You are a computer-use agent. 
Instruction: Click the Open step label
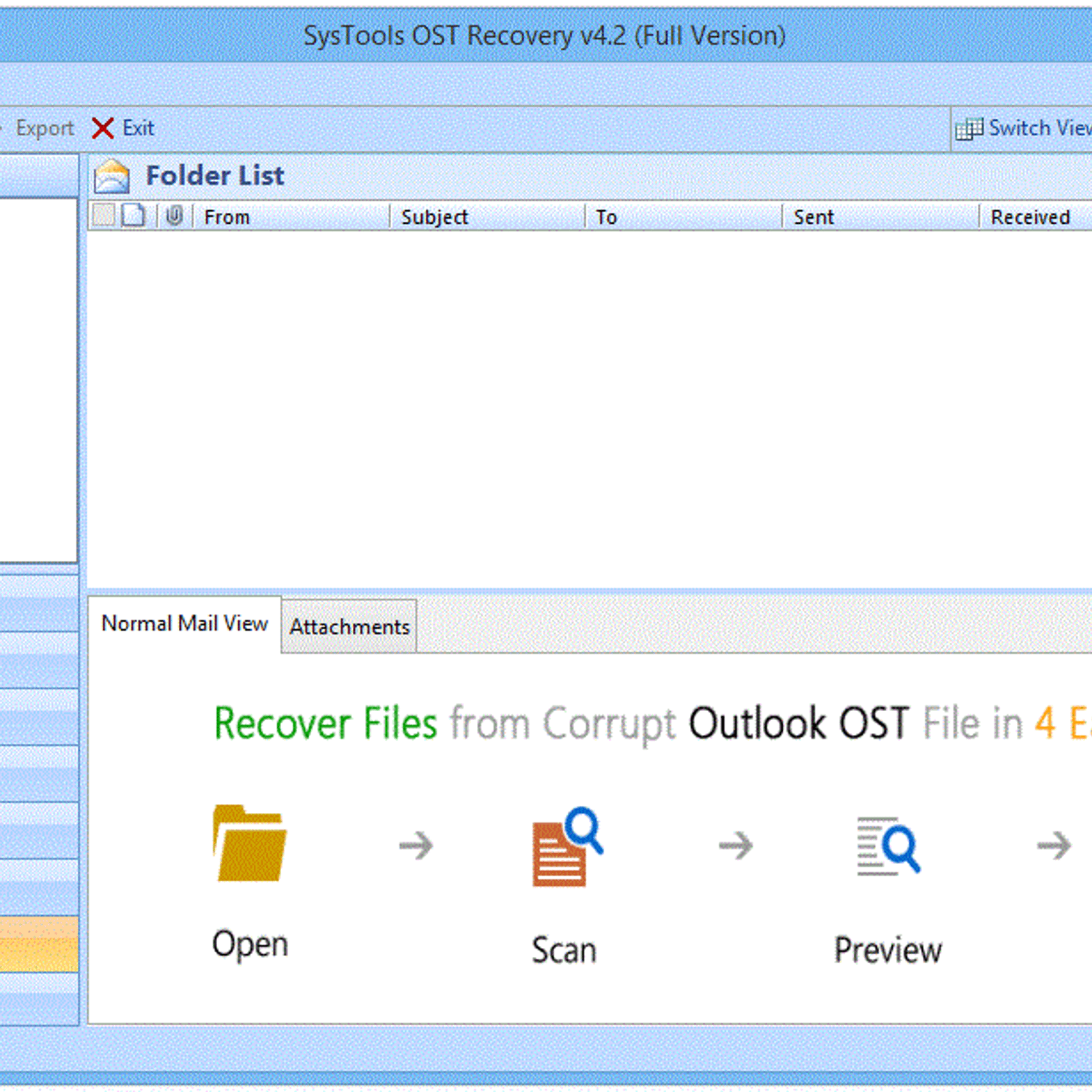point(250,945)
